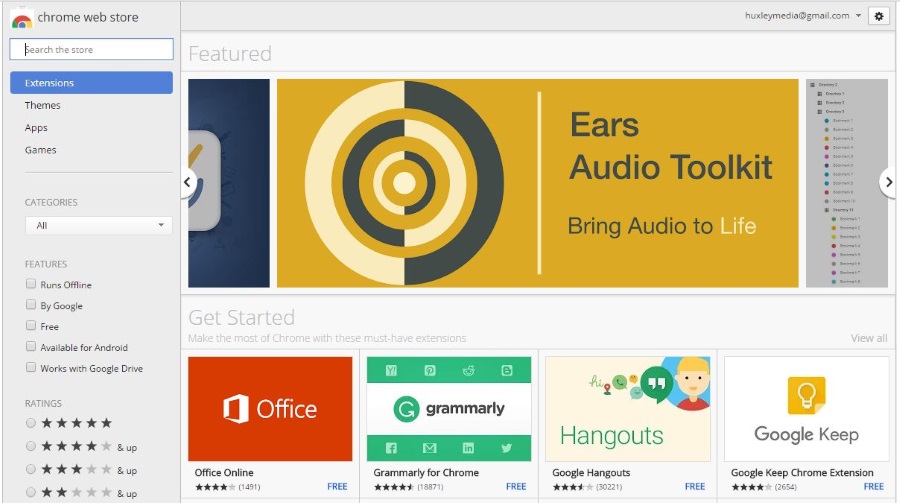Click FREE button for Google Hangouts
The height and width of the screenshot is (503, 900).
pos(695,486)
